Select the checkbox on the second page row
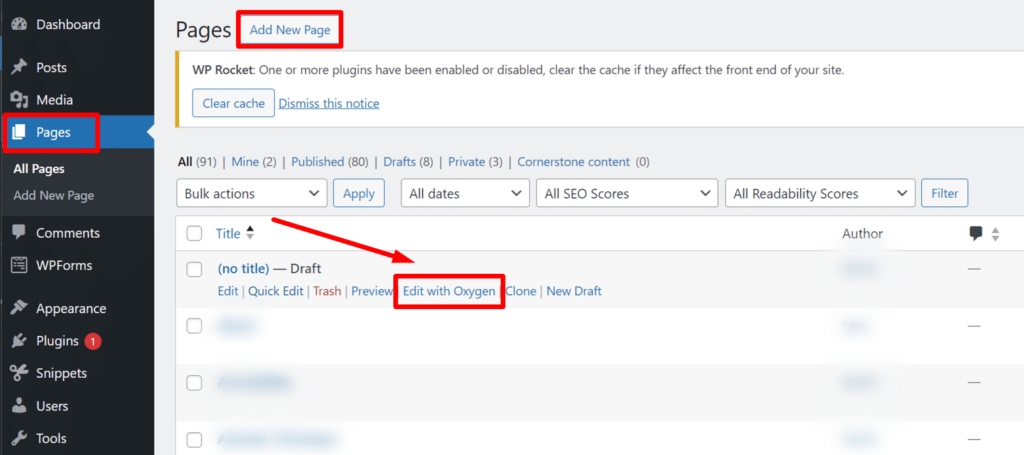Image resolution: width=1024 pixels, height=455 pixels. 194,326
